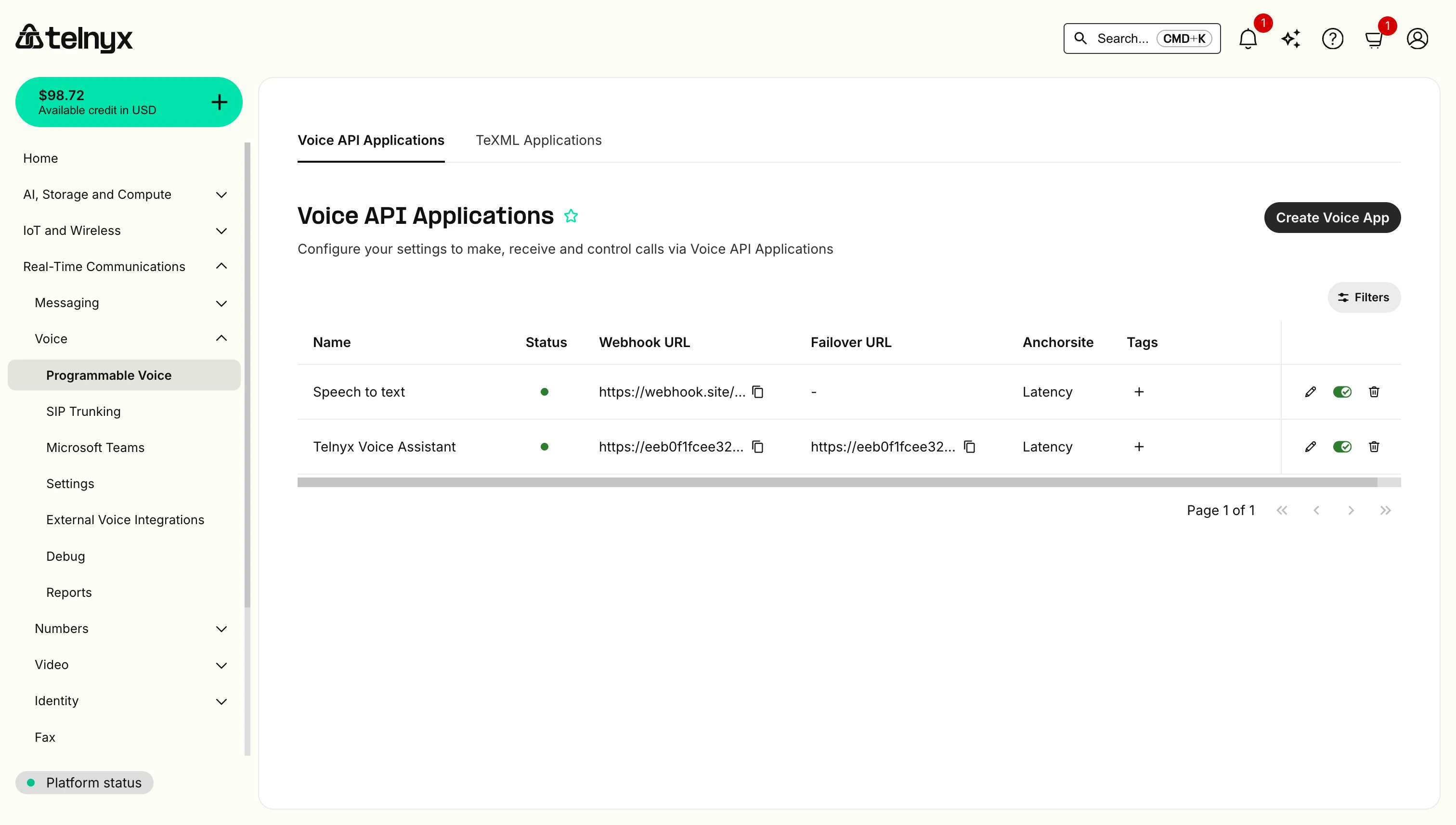Click the Create Voice App button

pyautogui.click(x=1332, y=218)
